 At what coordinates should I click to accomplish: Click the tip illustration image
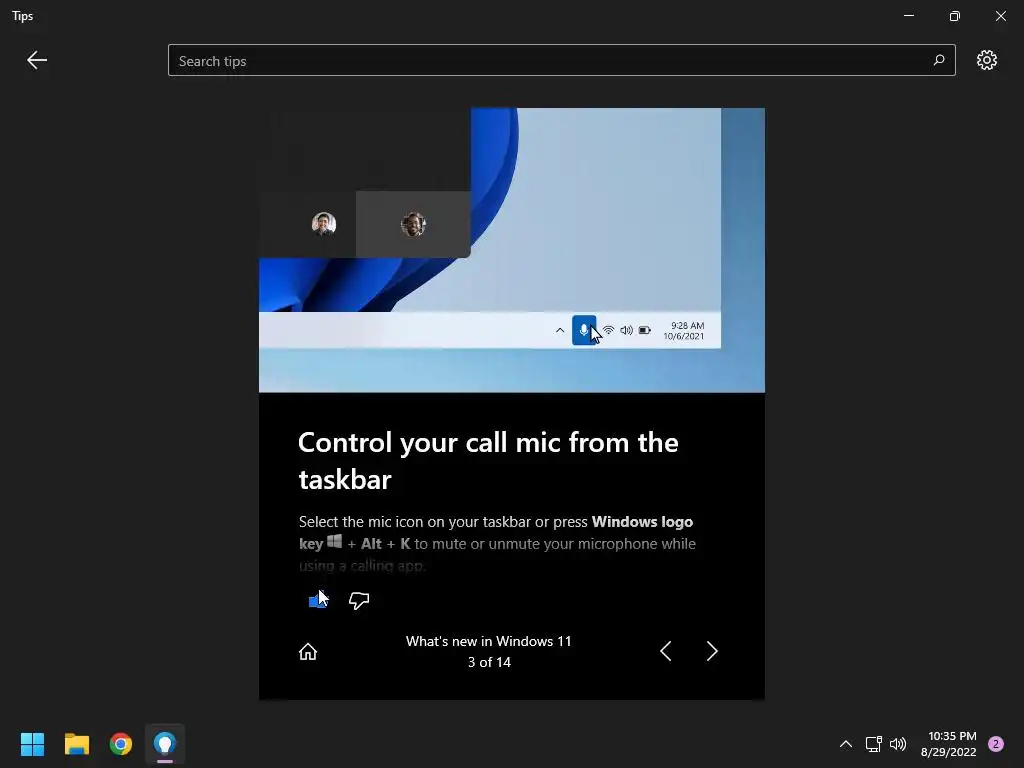coord(512,250)
